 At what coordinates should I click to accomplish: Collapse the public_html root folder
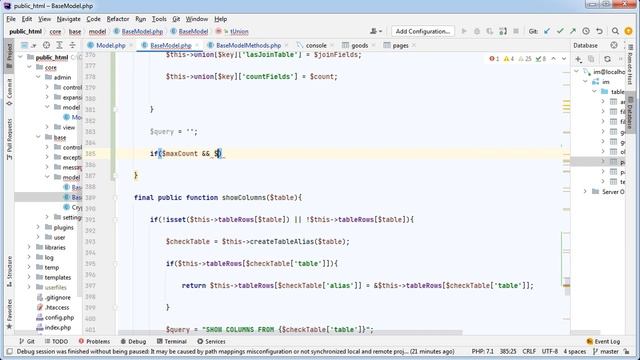[21, 57]
